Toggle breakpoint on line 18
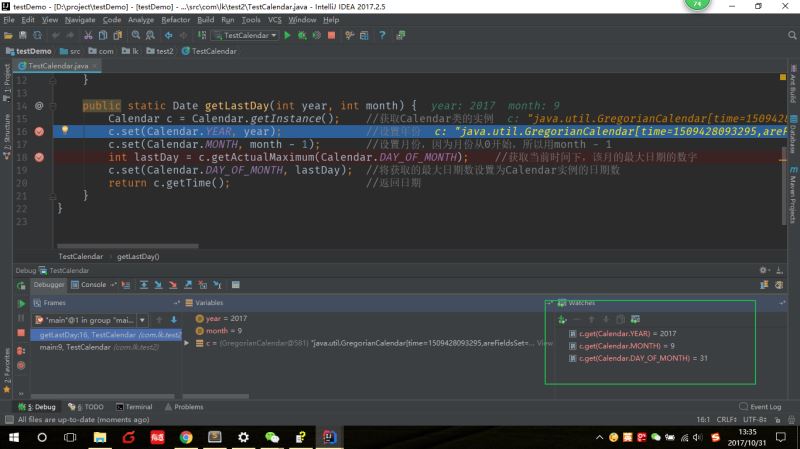Image resolution: width=800 pixels, height=449 pixels. tap(39, 157)
